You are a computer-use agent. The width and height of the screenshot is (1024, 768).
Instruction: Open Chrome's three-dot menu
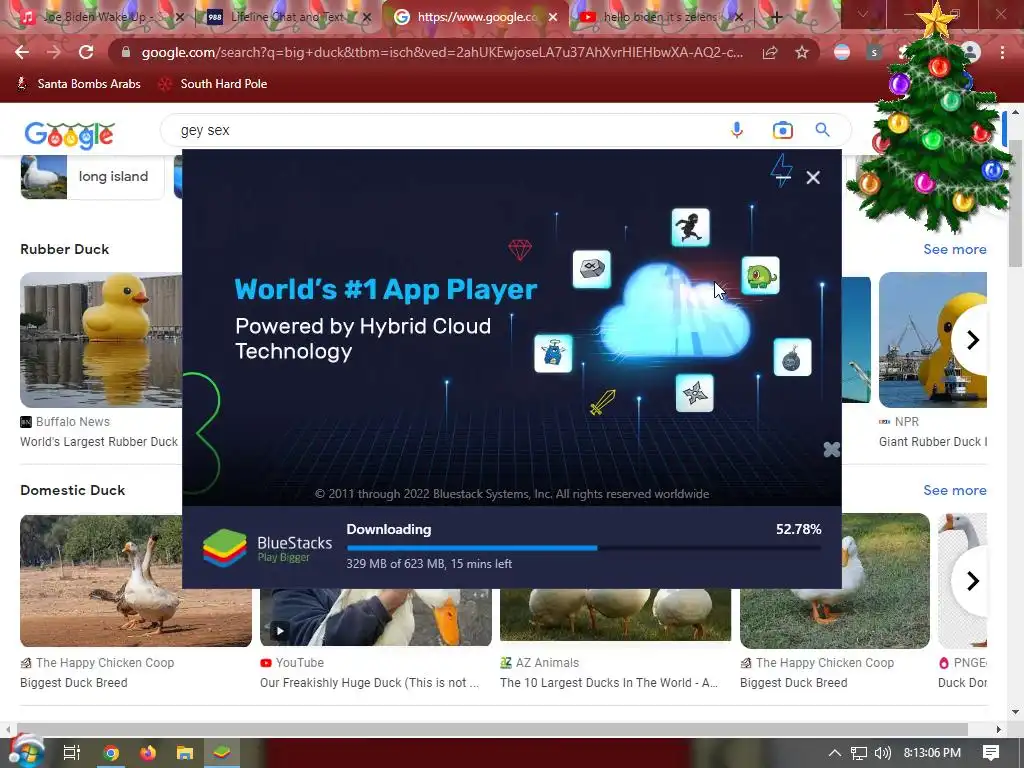tap(1002, 52)
